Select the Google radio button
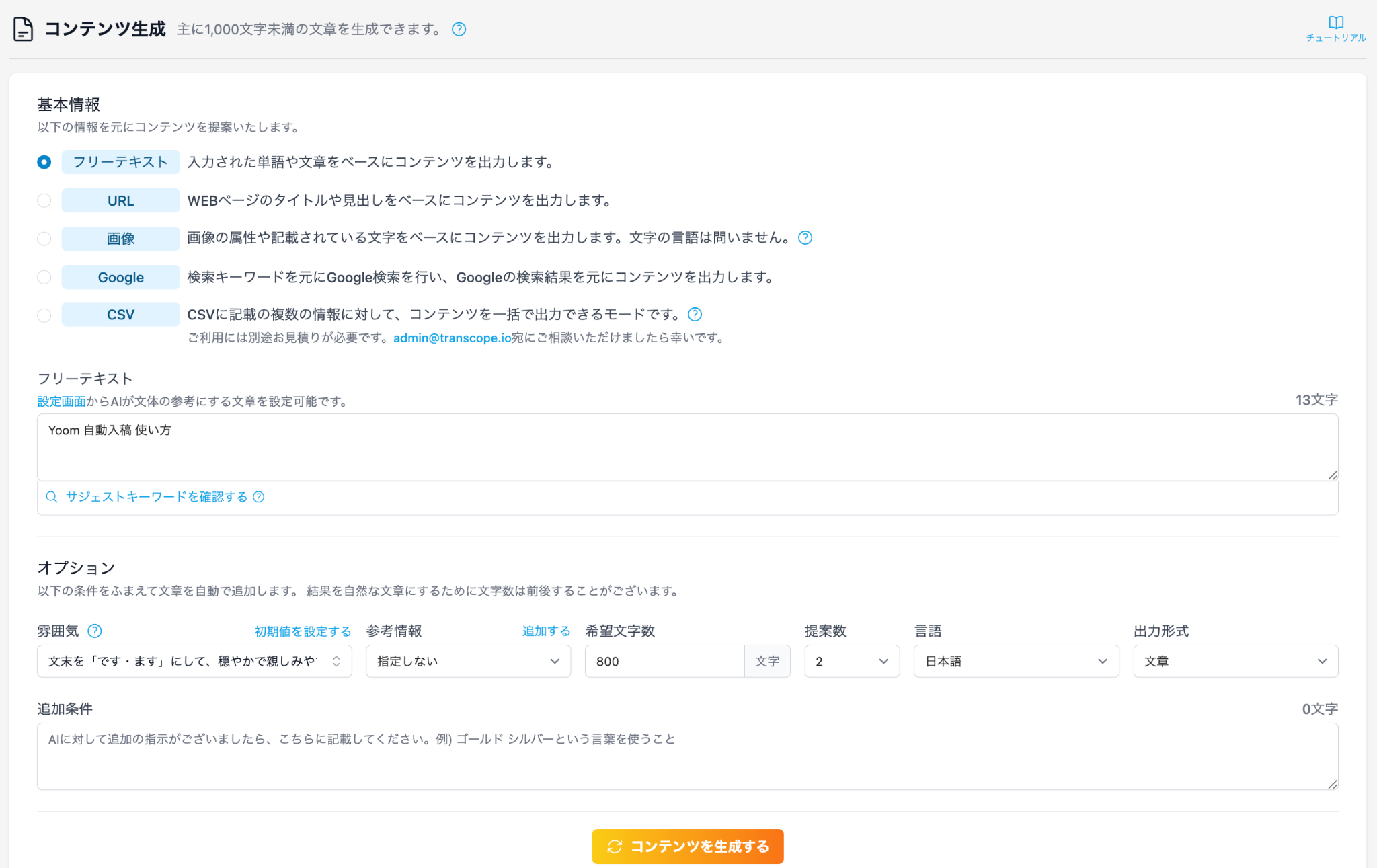Image resolution: width=1377 pixels, height=868 pixels. tap(44, 277)
